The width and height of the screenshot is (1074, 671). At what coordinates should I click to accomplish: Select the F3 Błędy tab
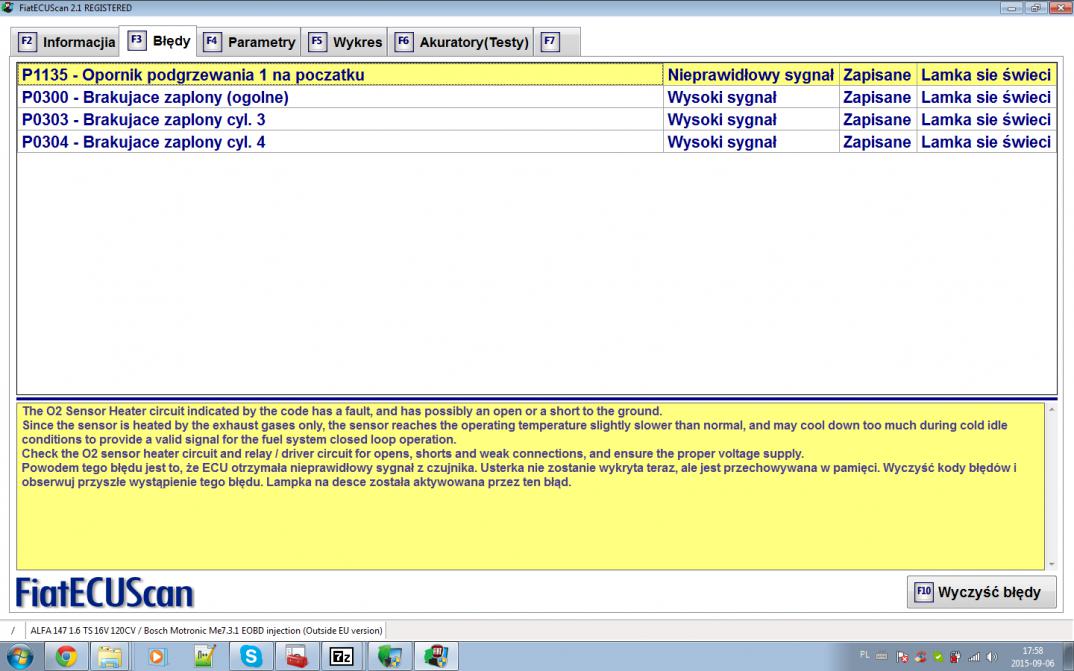[x=158, y=41]
